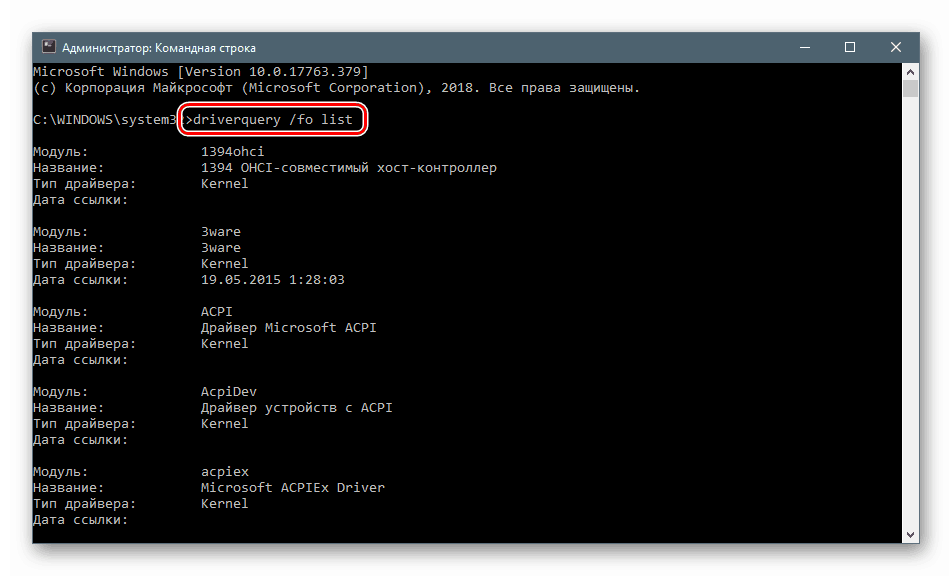
Task: Click 'Тип драйвера:' label under ACPI module
Action: click(x=84, y=344)
